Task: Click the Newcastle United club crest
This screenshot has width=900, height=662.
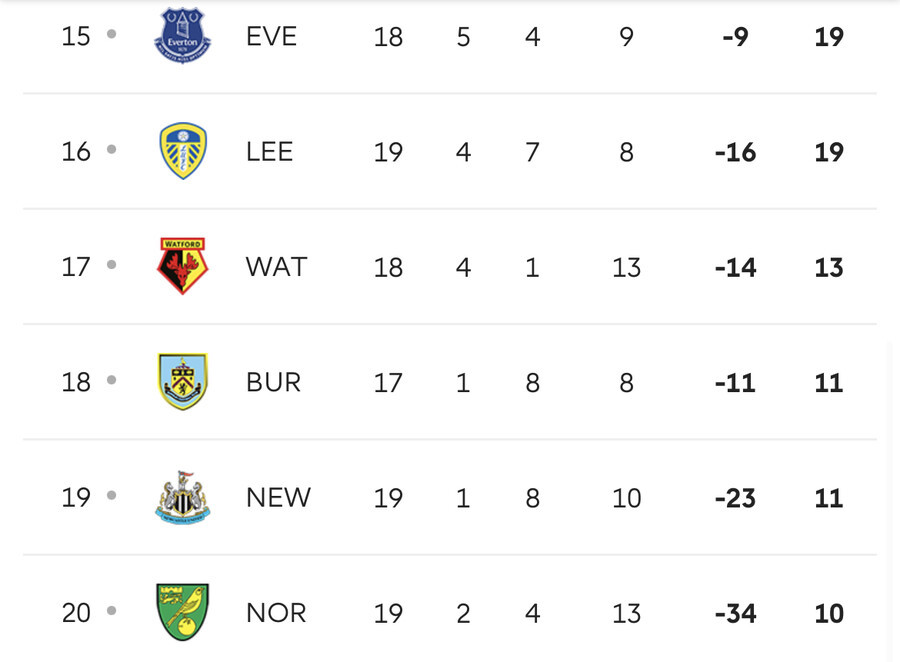Action: pos(183,497)
